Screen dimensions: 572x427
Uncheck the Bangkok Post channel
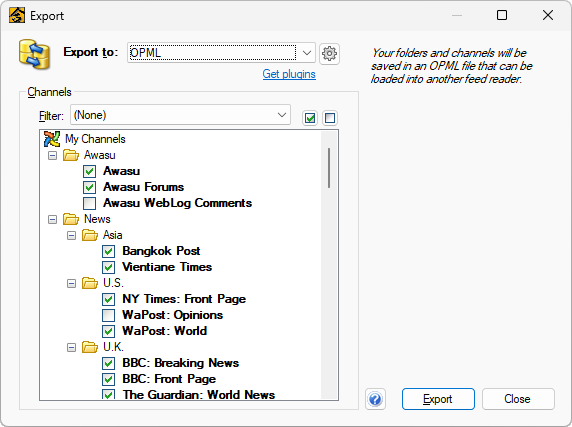pos(108,251)
